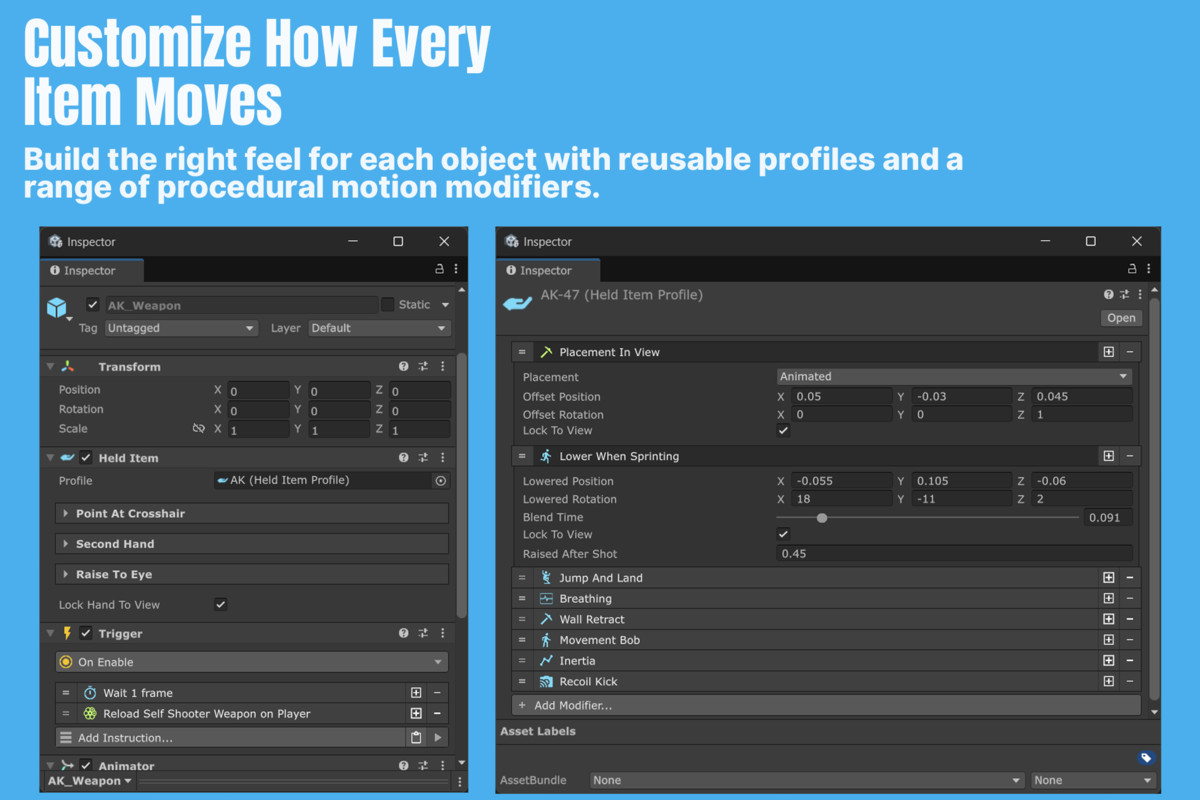The width and height of the screenshot is (1200, 800).
Task: Click the lock icon in the AK_Weapon Inspector
Action: point(439,270)
